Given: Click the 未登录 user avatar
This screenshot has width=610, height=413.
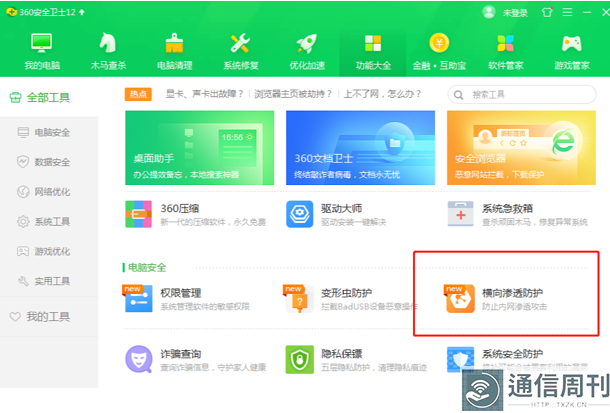Looking at the screenshot, I should 489,12.
